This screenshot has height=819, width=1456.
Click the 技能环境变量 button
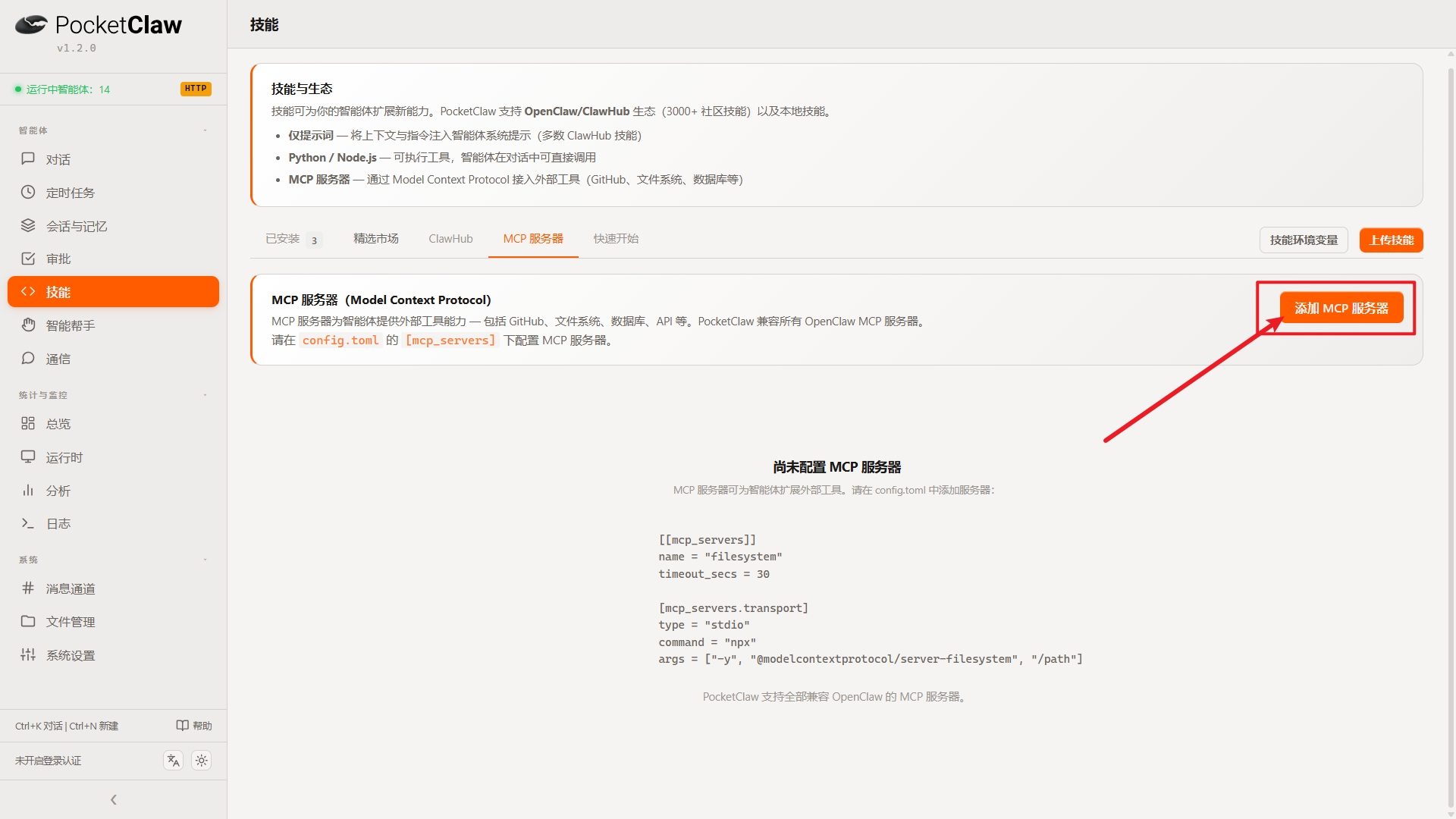coord(1304,240)
